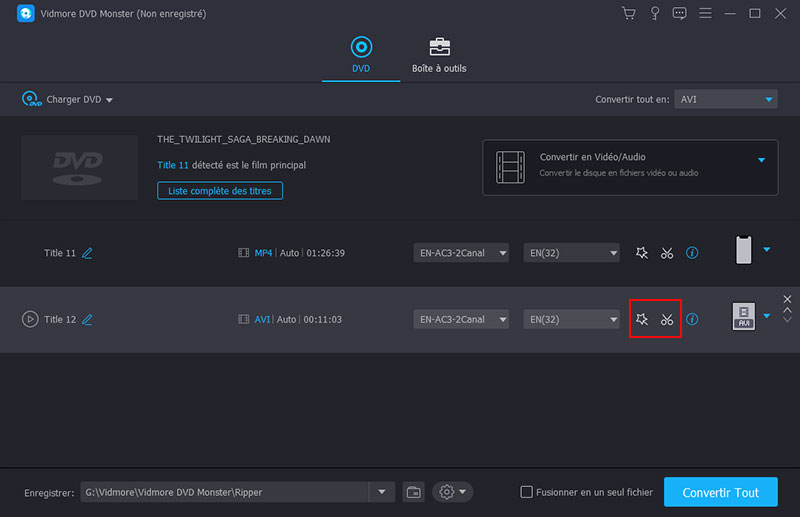Viewport: 800px width, 517px height.
Task: Click the Enregistrer output path field
Action: click(x=225, y=492)
